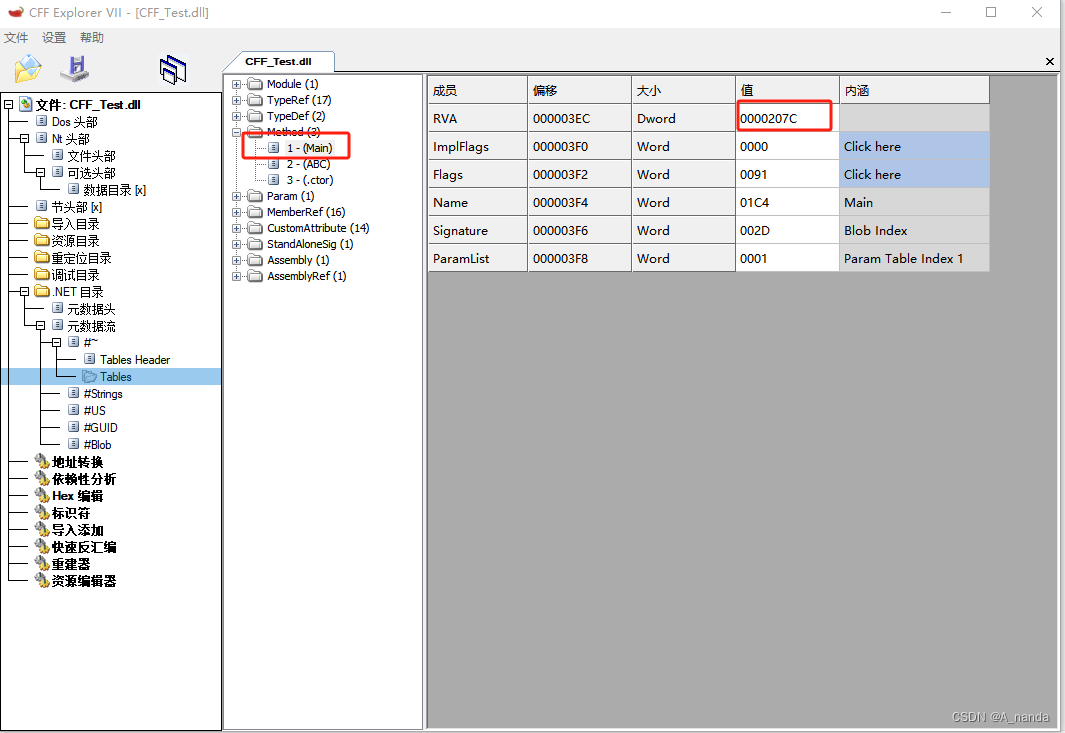Expand the TypeRef (17) node
Screen dimensions: 1065x733
(234, 100)
